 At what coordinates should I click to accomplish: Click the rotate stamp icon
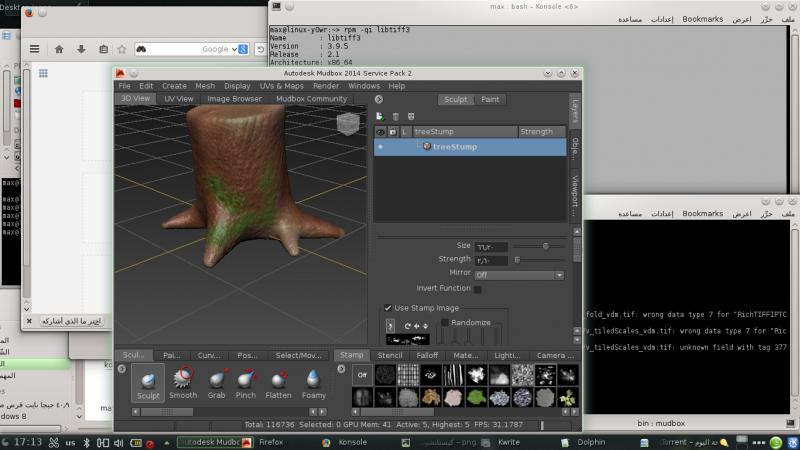pyautogui.click(x=408, y=326)
